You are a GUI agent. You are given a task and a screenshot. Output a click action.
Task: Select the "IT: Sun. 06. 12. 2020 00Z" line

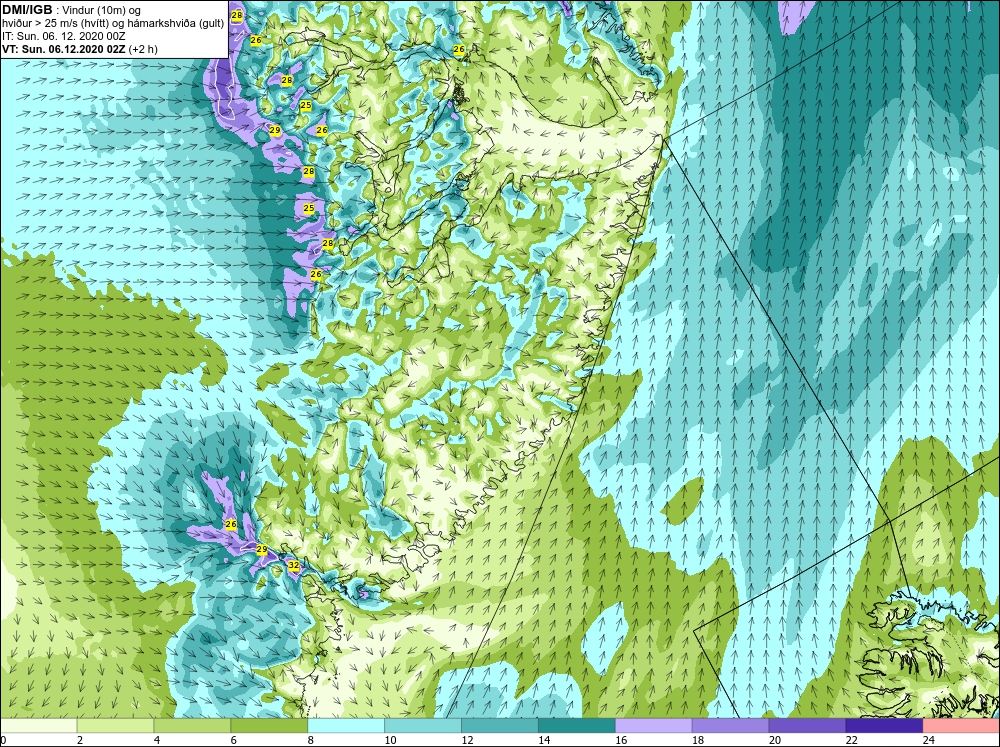(x=64, y=36)
